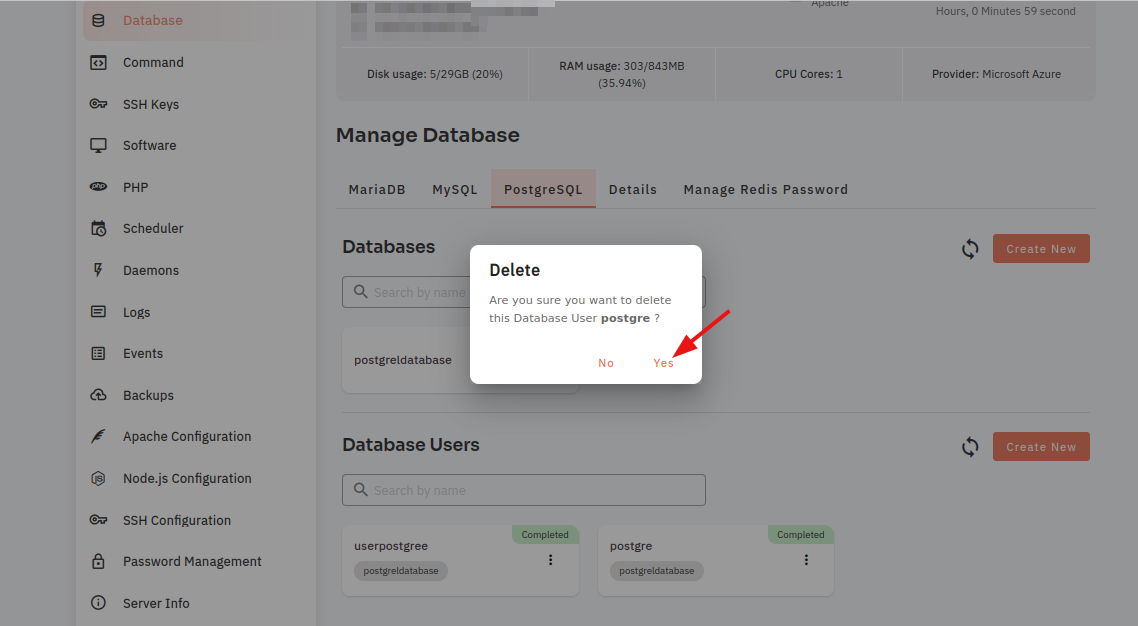This screenshot has width=1138, height=626.
Task: Click the Logs icon in the sidebar
Action: (98, 312)
